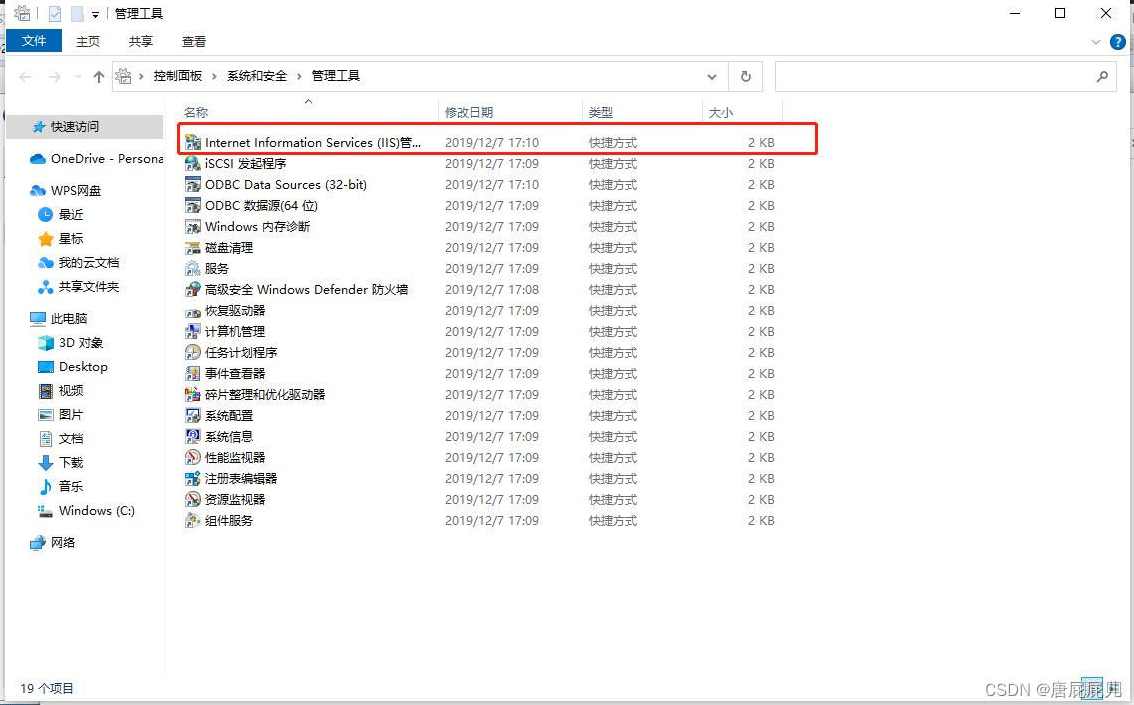Select the 任务计划程序 icon
The width and height of the screenshot is (1134, 705).
click(x=193, y=353)
